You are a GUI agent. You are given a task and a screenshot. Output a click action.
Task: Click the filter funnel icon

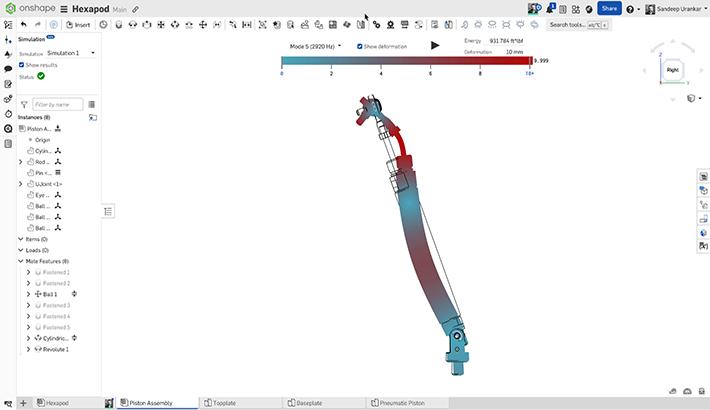[24, 105]
